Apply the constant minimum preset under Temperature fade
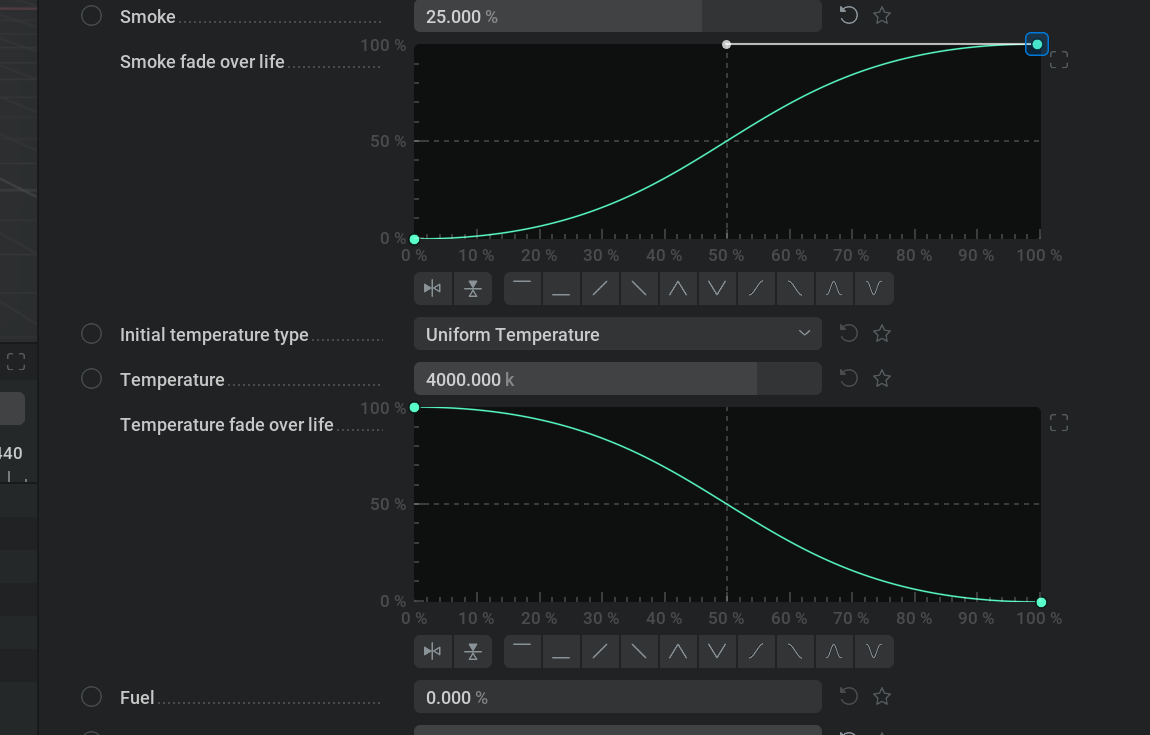Screen dimensions: 1150x735 [561, 651]
